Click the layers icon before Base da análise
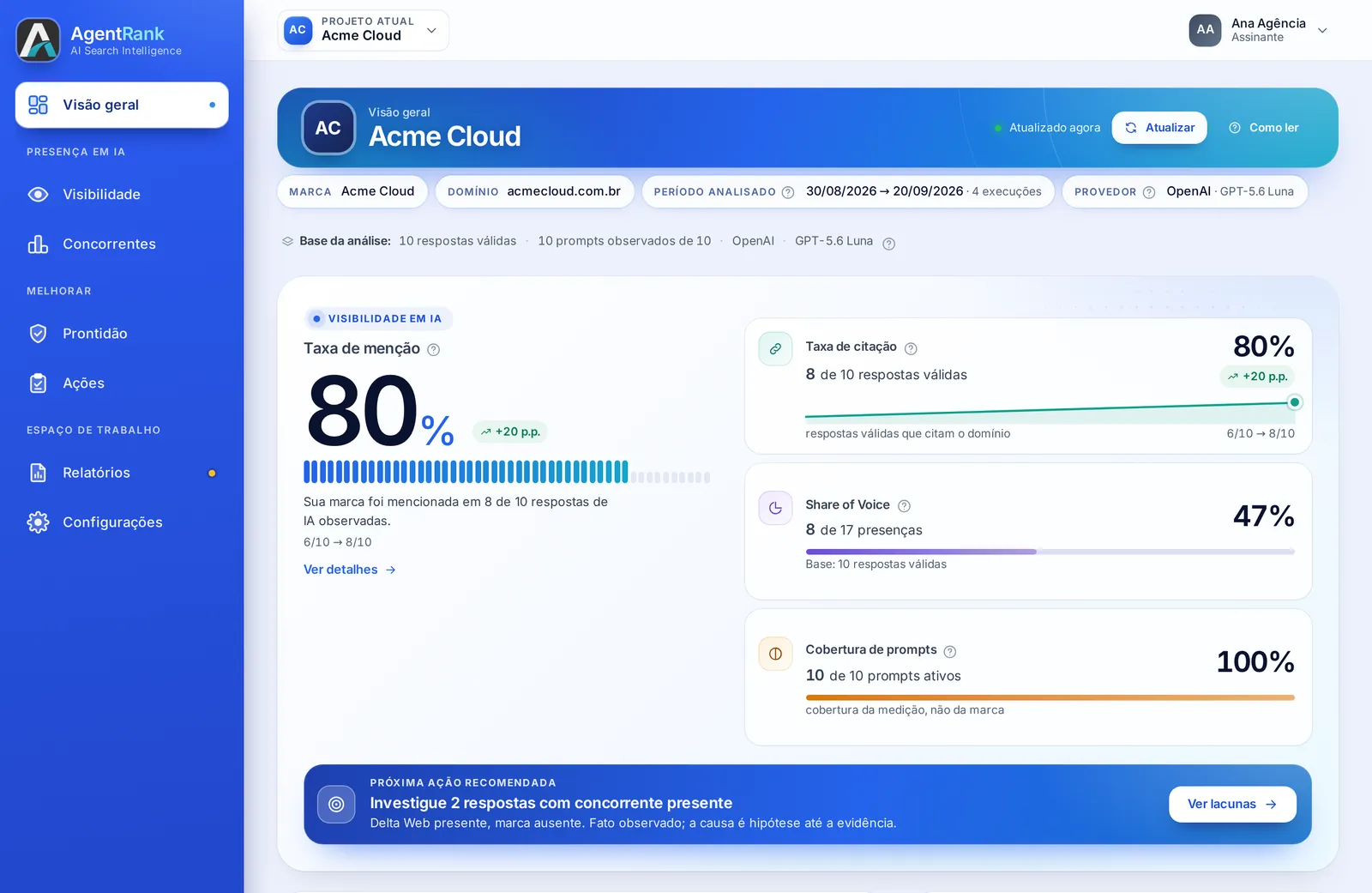This screenshot has width=1372, height=893. click(288, 241)
